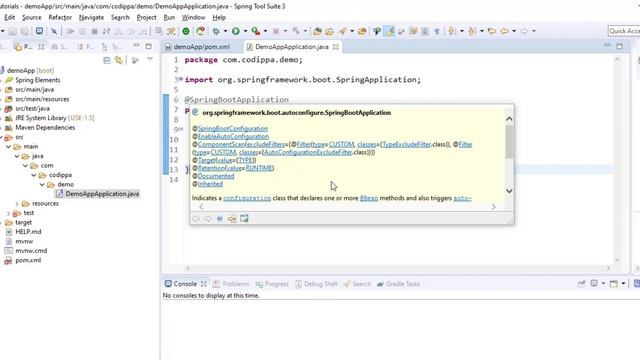Viewport: 640px width, 360px height.
Task: Click the Back navigation yellow arrow
Action: [504, 31]
